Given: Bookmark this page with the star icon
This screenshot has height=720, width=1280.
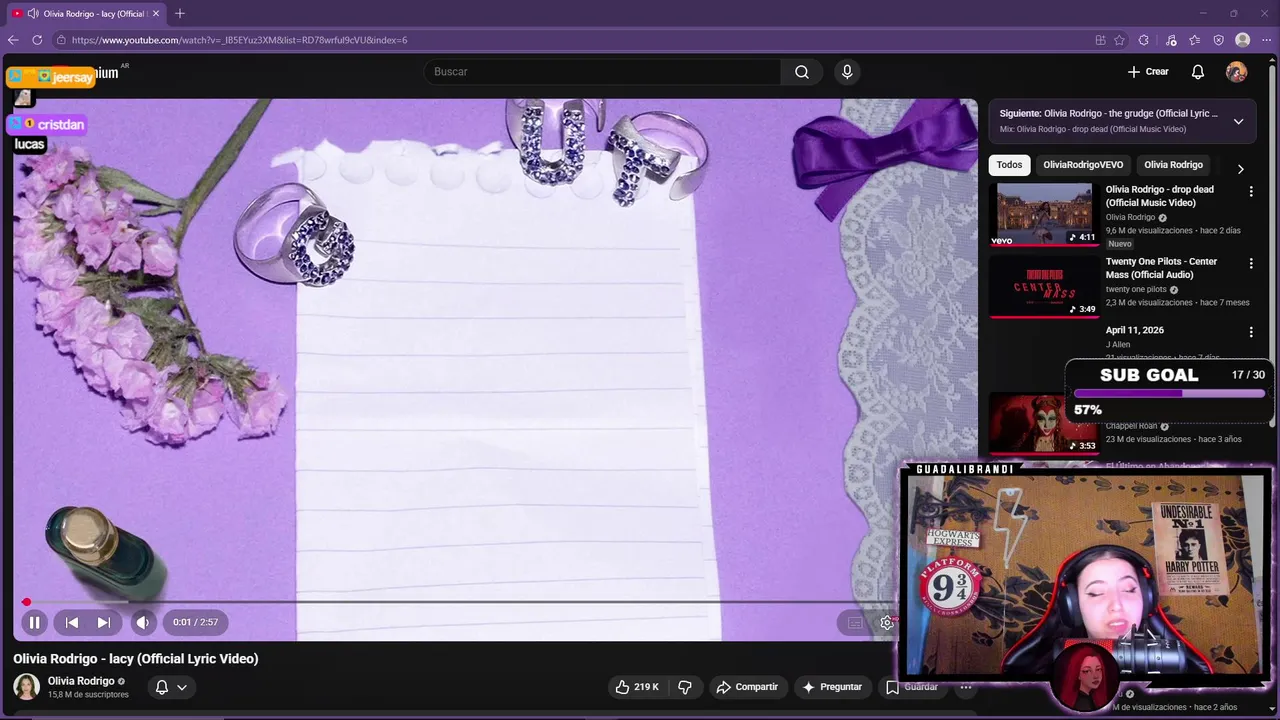Looking at the screenshot, I should pos(1119,40).
